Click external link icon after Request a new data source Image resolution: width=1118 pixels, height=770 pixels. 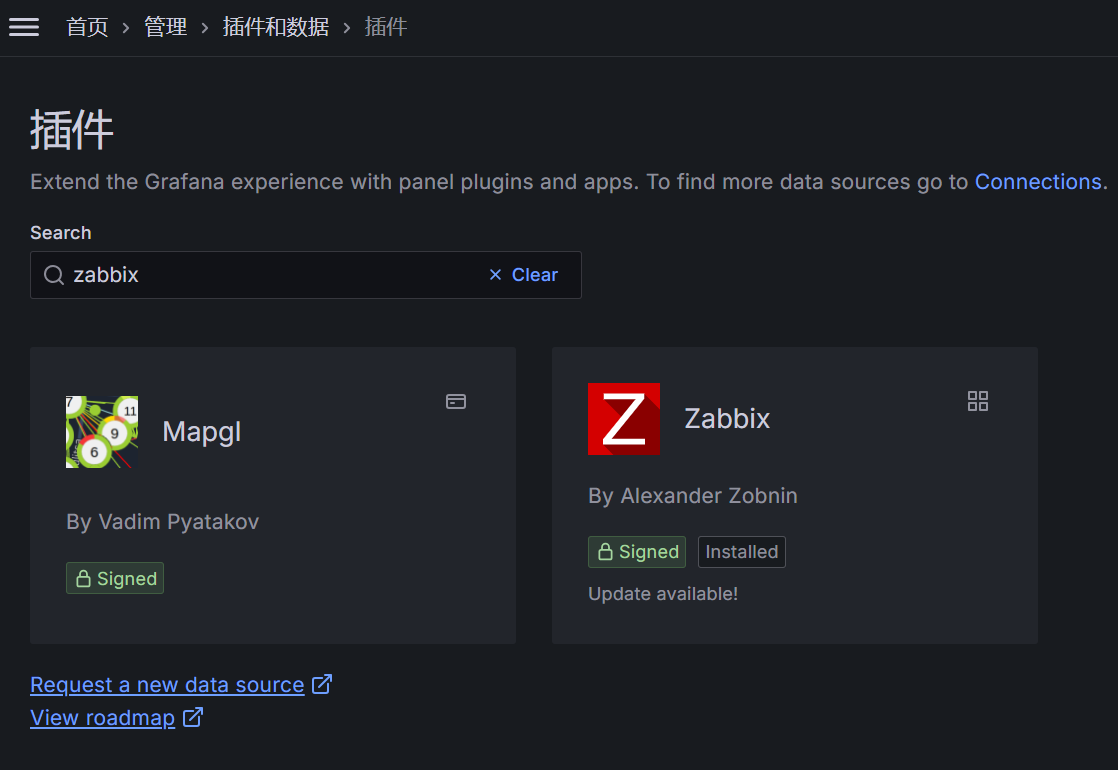coord(322,684)
